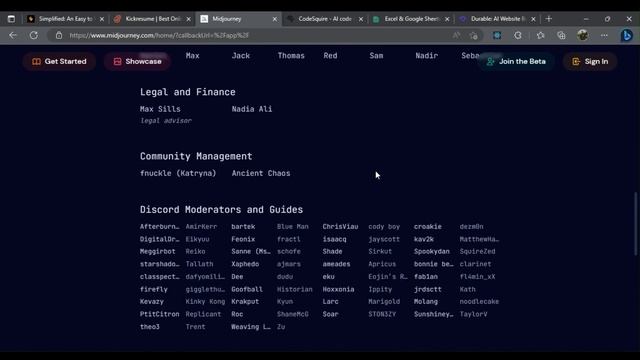Click fnuckle (Katryna) entry
This screenshot has height=360, width=640.
coord(178,173)
